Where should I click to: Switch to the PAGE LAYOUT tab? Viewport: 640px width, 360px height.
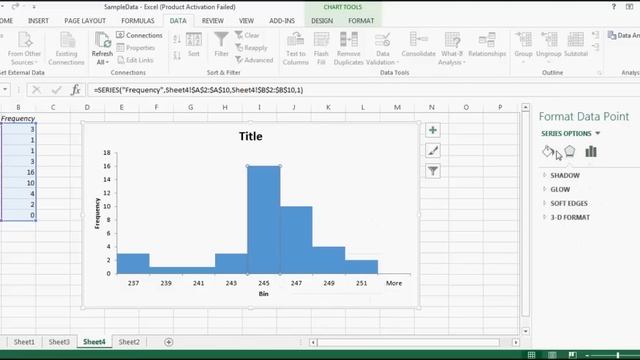point(85,20)
